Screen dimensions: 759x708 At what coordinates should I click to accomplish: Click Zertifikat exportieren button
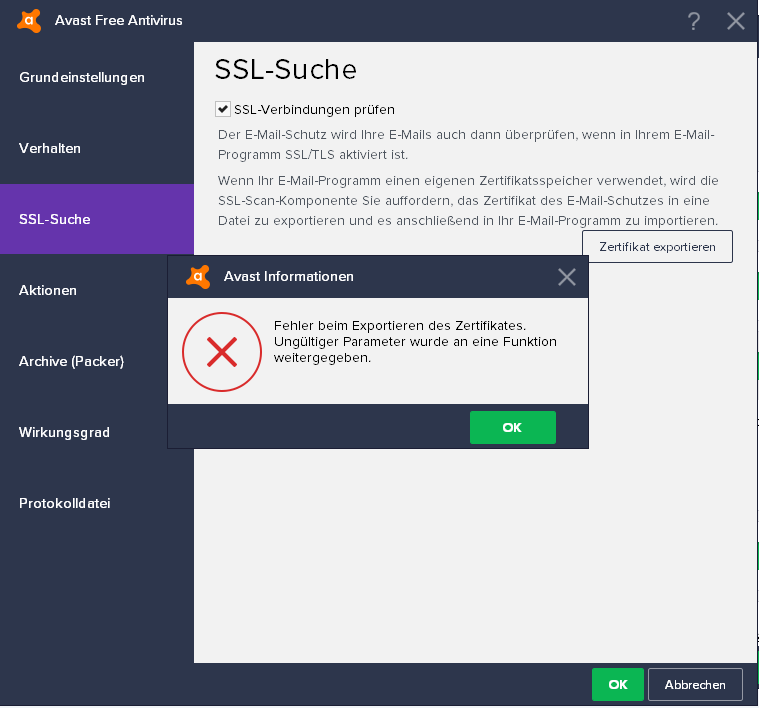(657, 247)
